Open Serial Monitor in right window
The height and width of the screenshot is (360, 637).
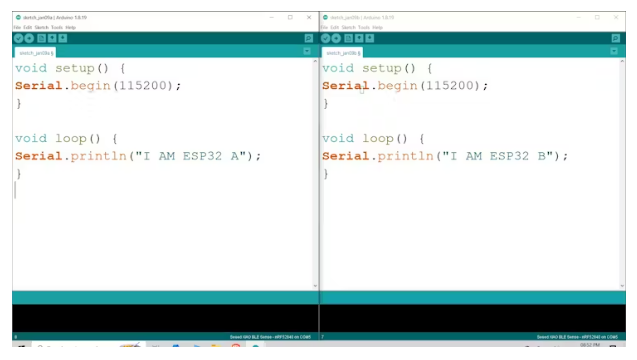point(616,39)
